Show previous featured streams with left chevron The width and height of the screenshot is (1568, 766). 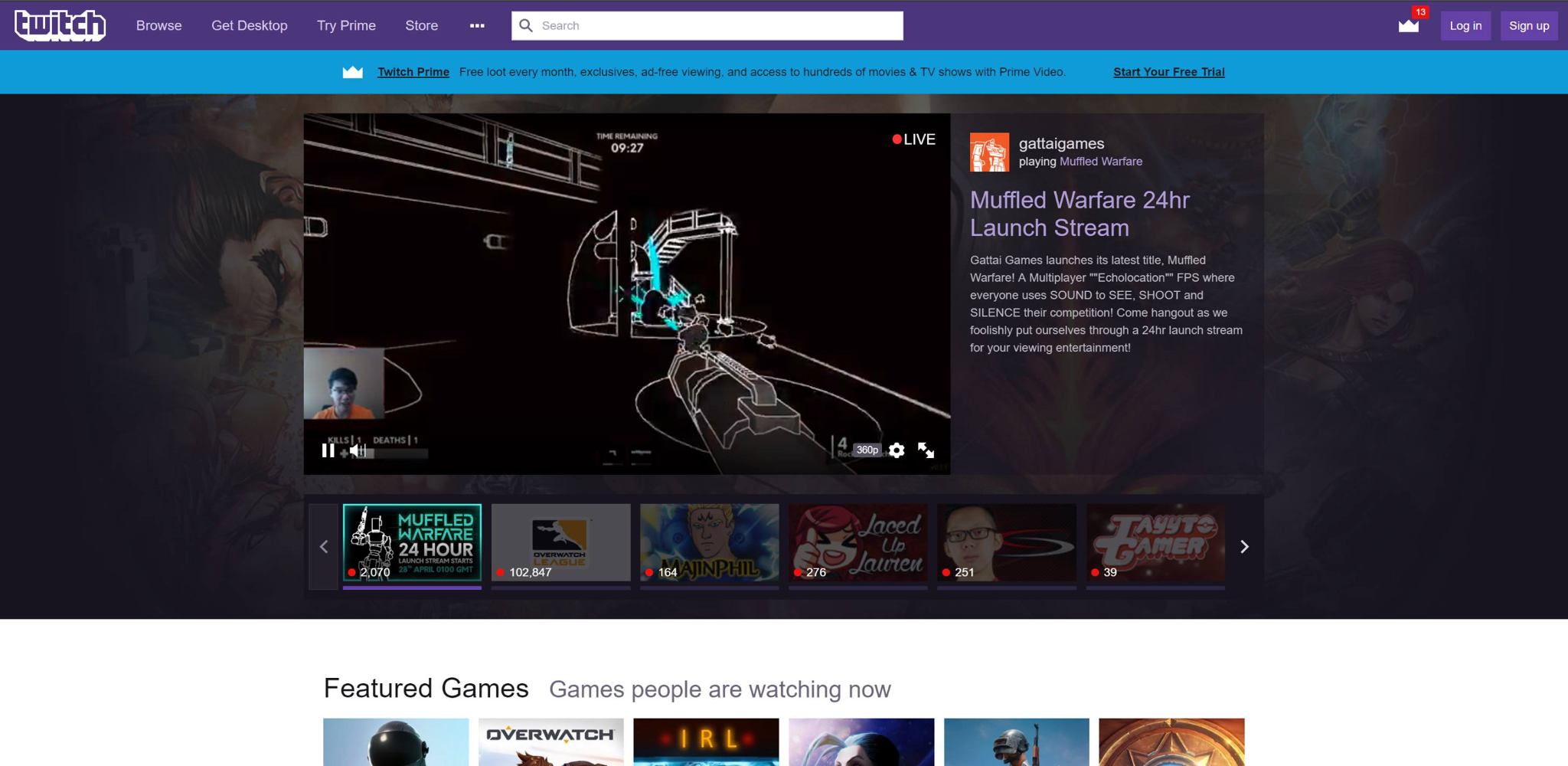tap(324, 546)
